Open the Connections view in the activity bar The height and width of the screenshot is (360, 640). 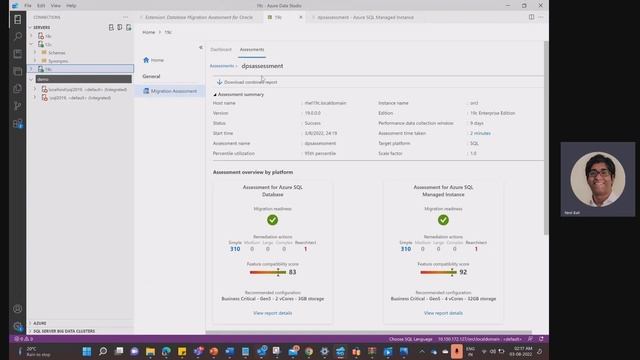18,19
